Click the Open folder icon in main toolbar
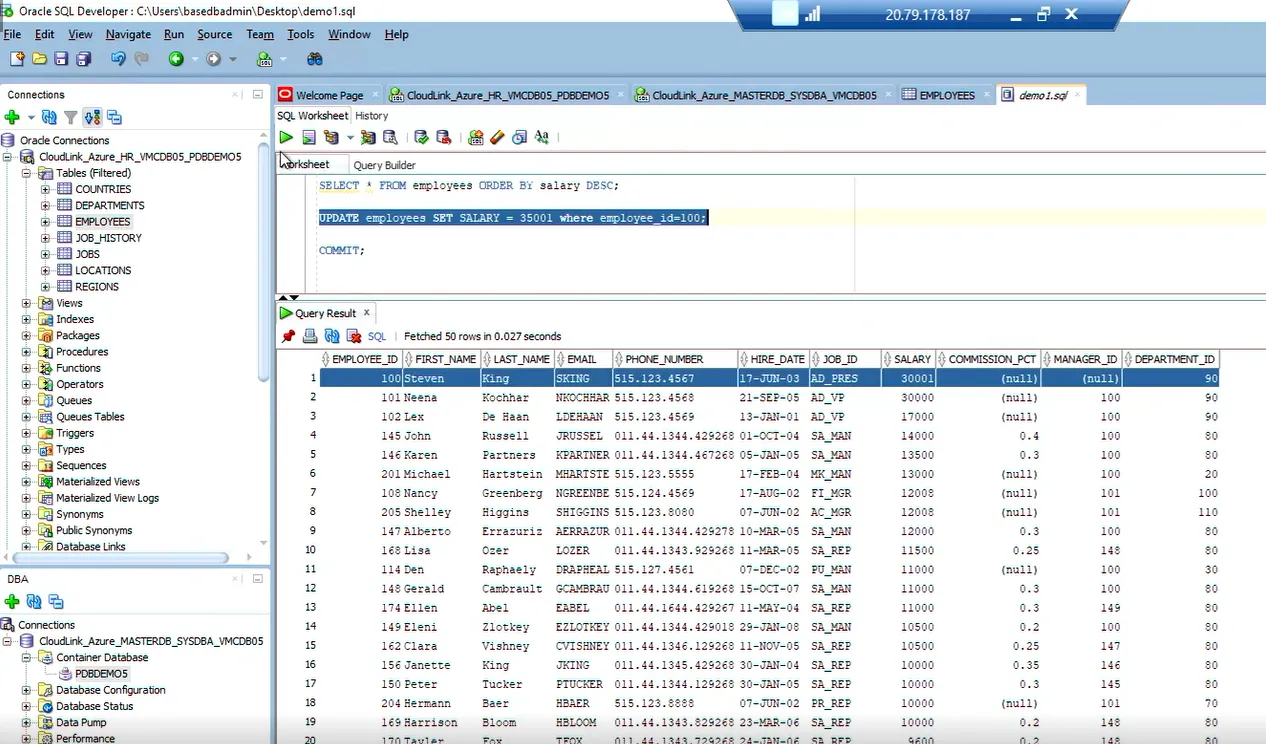This screenshot has height=744, width=1266. coord(39,59)
